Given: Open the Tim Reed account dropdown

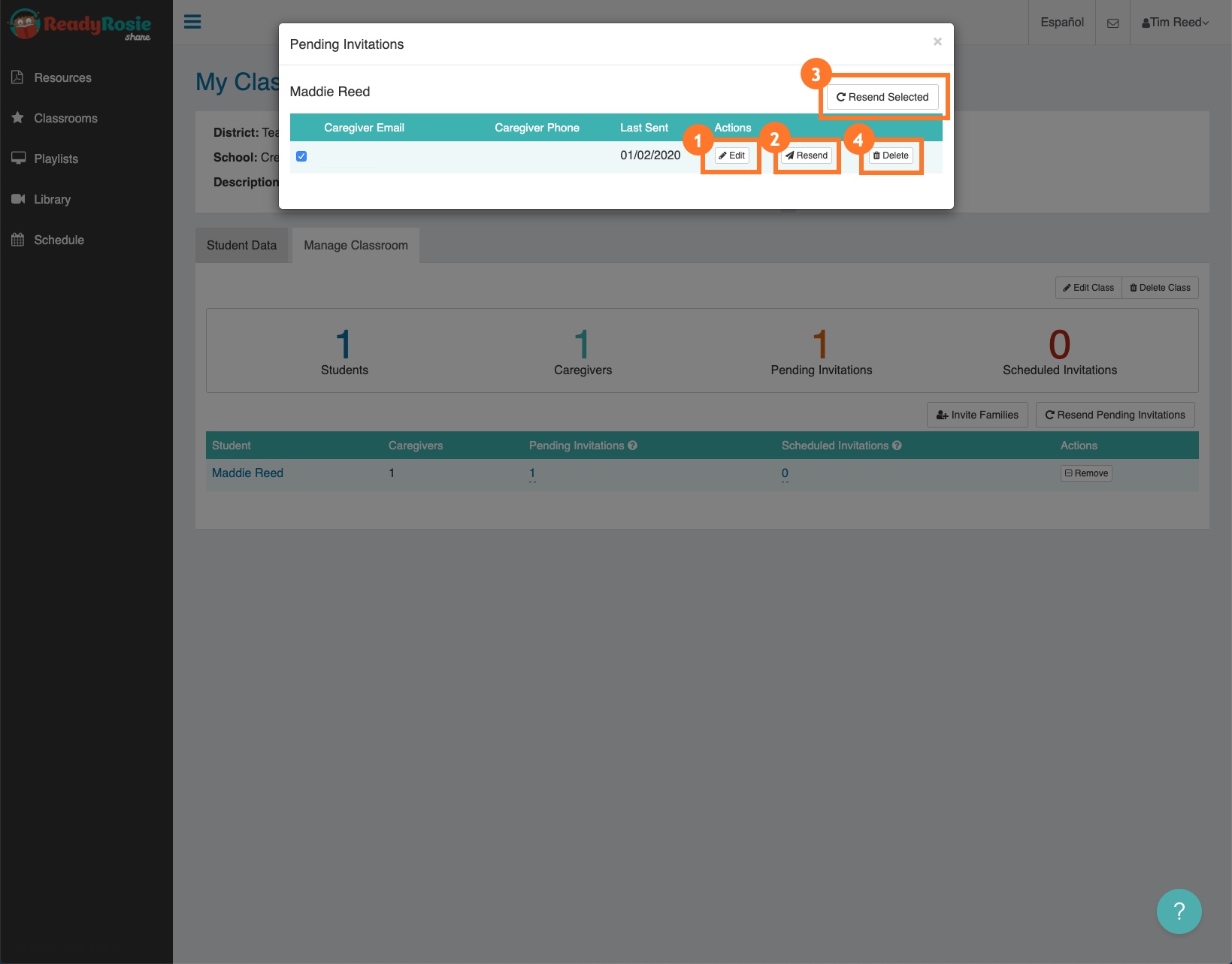Looking at the screenshot, I should [1175, 22].
